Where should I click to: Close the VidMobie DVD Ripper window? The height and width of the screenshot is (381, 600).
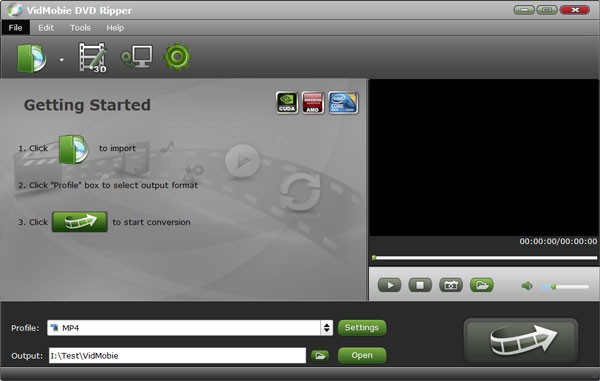point(575,10)
